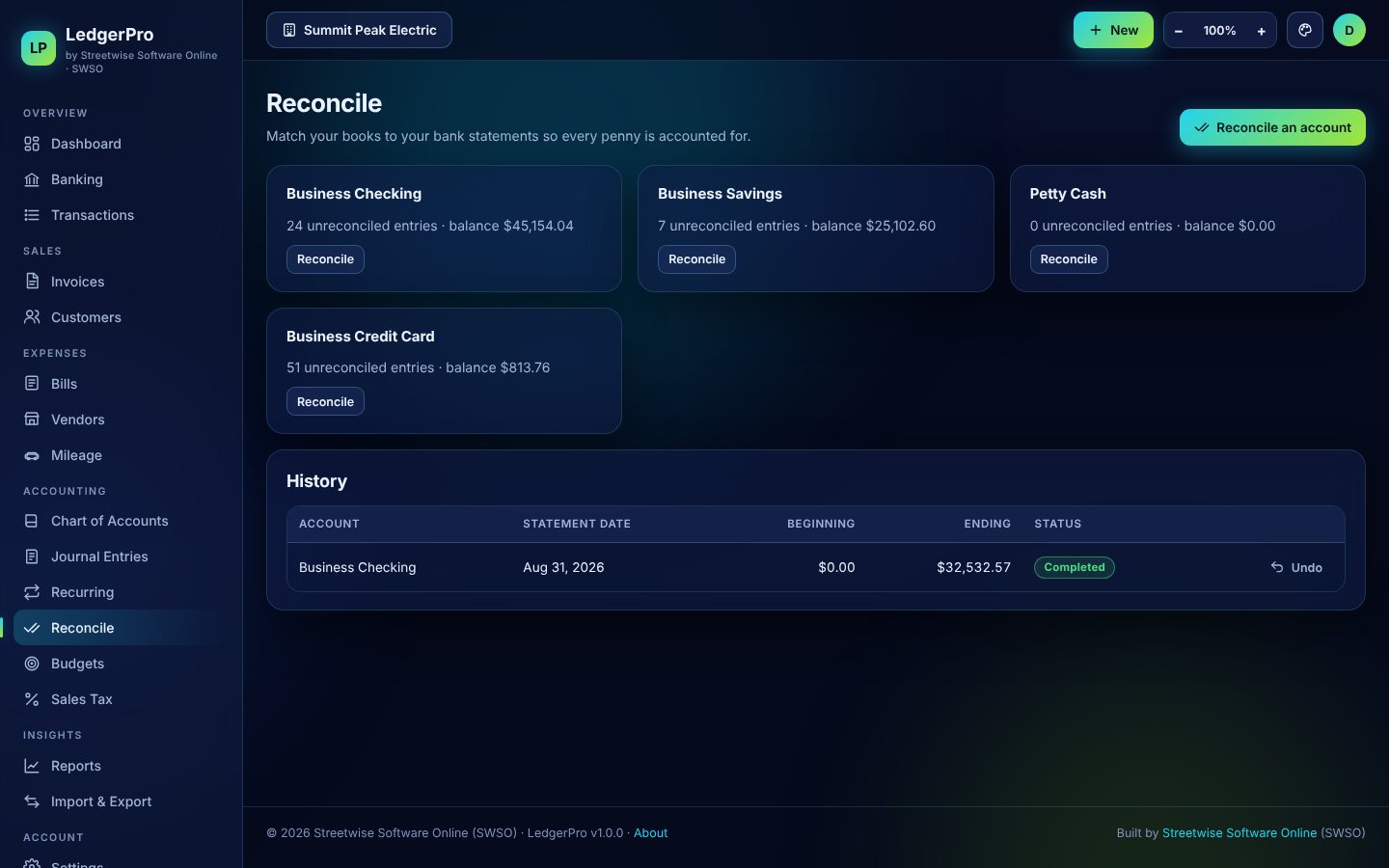Screen dimensions: 1389x868
Task: Reconcile the Business Checking account
Action: click(325, 259)
